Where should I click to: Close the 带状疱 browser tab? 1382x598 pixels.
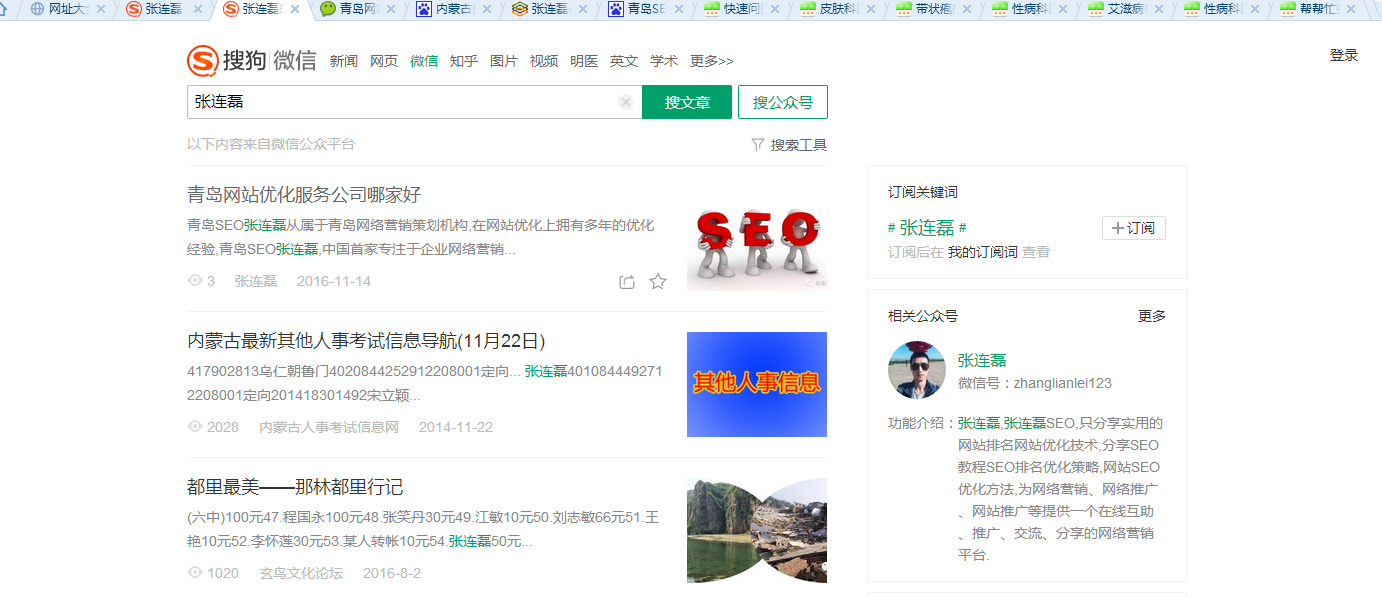(x=967, y=9)
